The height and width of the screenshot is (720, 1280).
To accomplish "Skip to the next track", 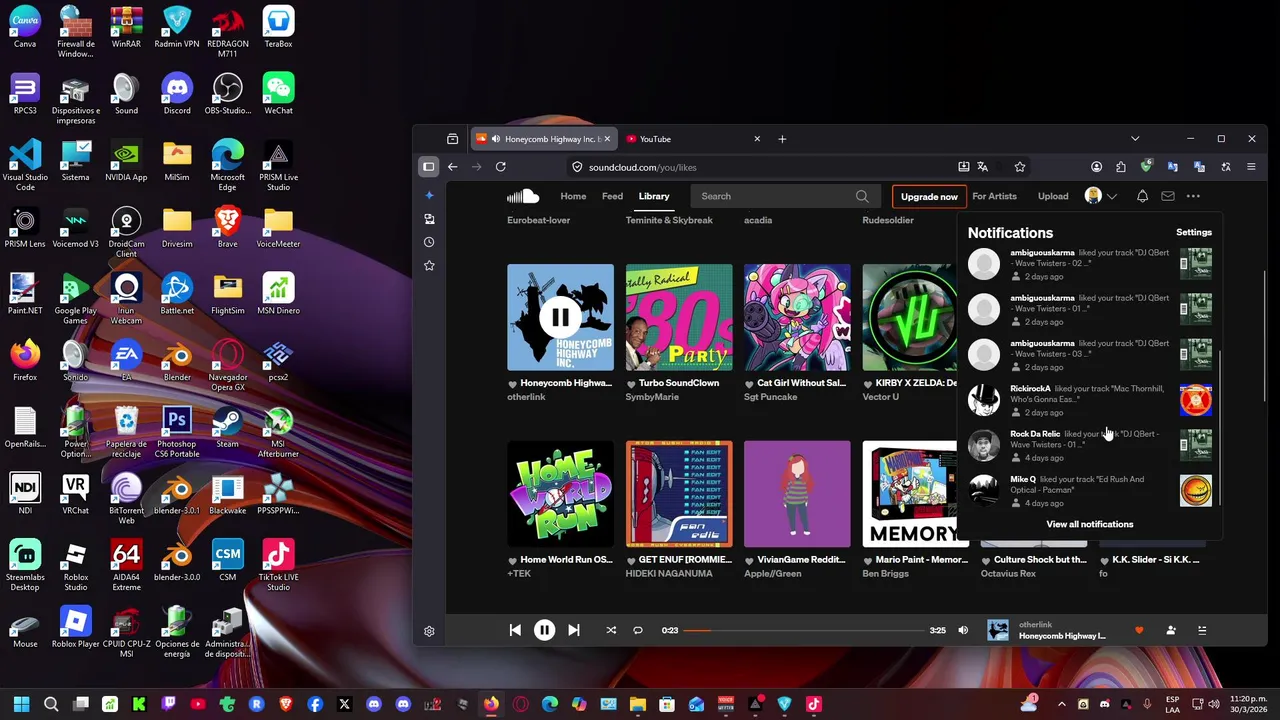I will coord(573,630).
